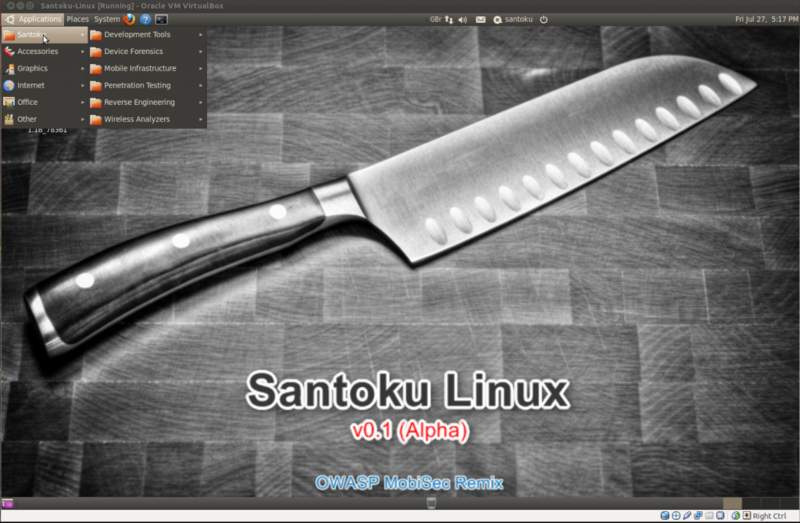800x523 pixels.
Task: Open the Places menu
Action: pos(78,19)
